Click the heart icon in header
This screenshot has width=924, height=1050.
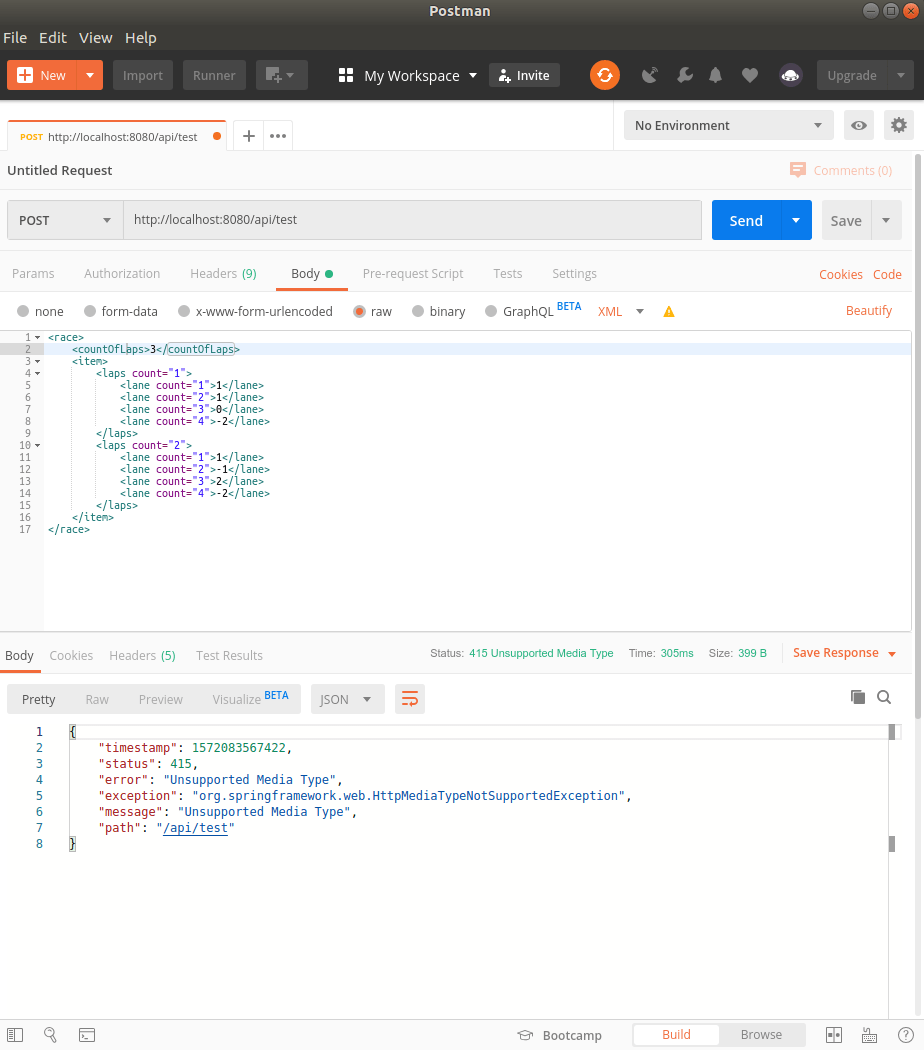tap(750, 75)
